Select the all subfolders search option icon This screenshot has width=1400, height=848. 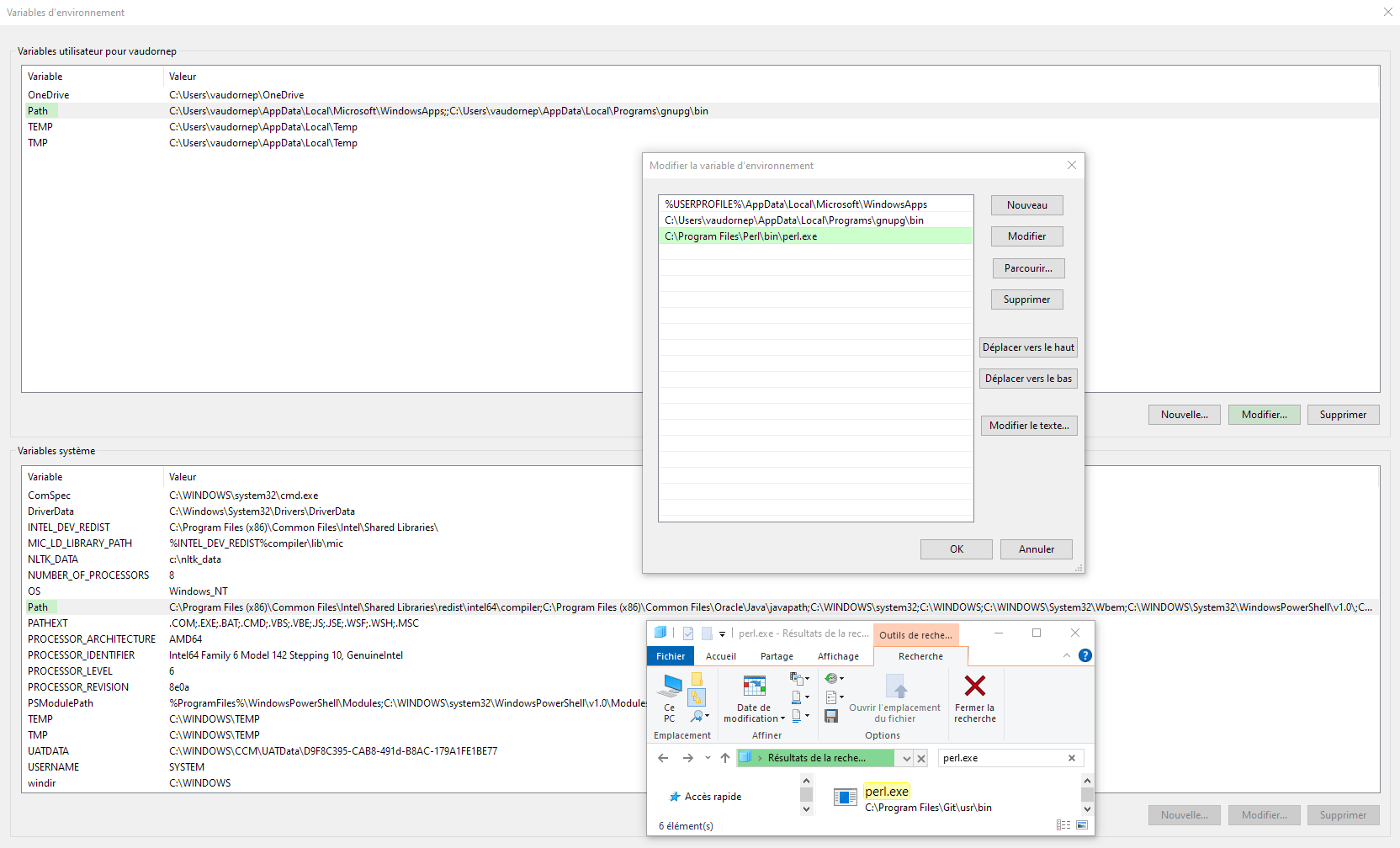click(x=697, y=697)
